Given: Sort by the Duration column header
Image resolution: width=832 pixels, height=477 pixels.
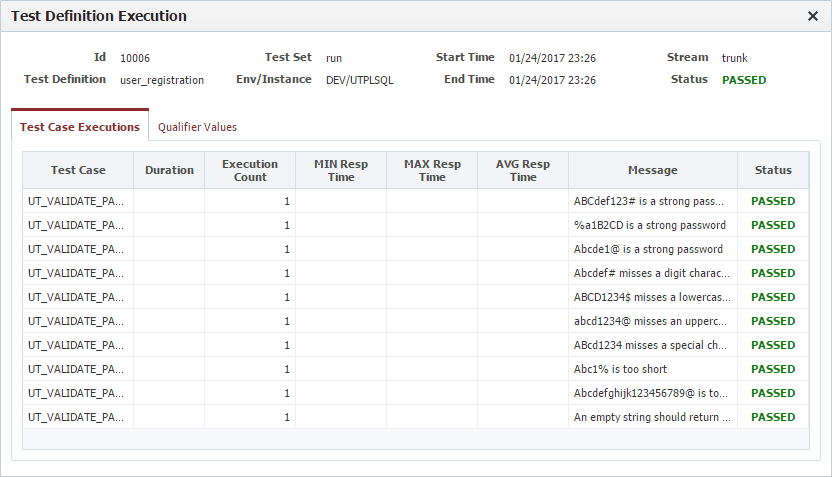Looking at the screenshot, I should [169, 170].
